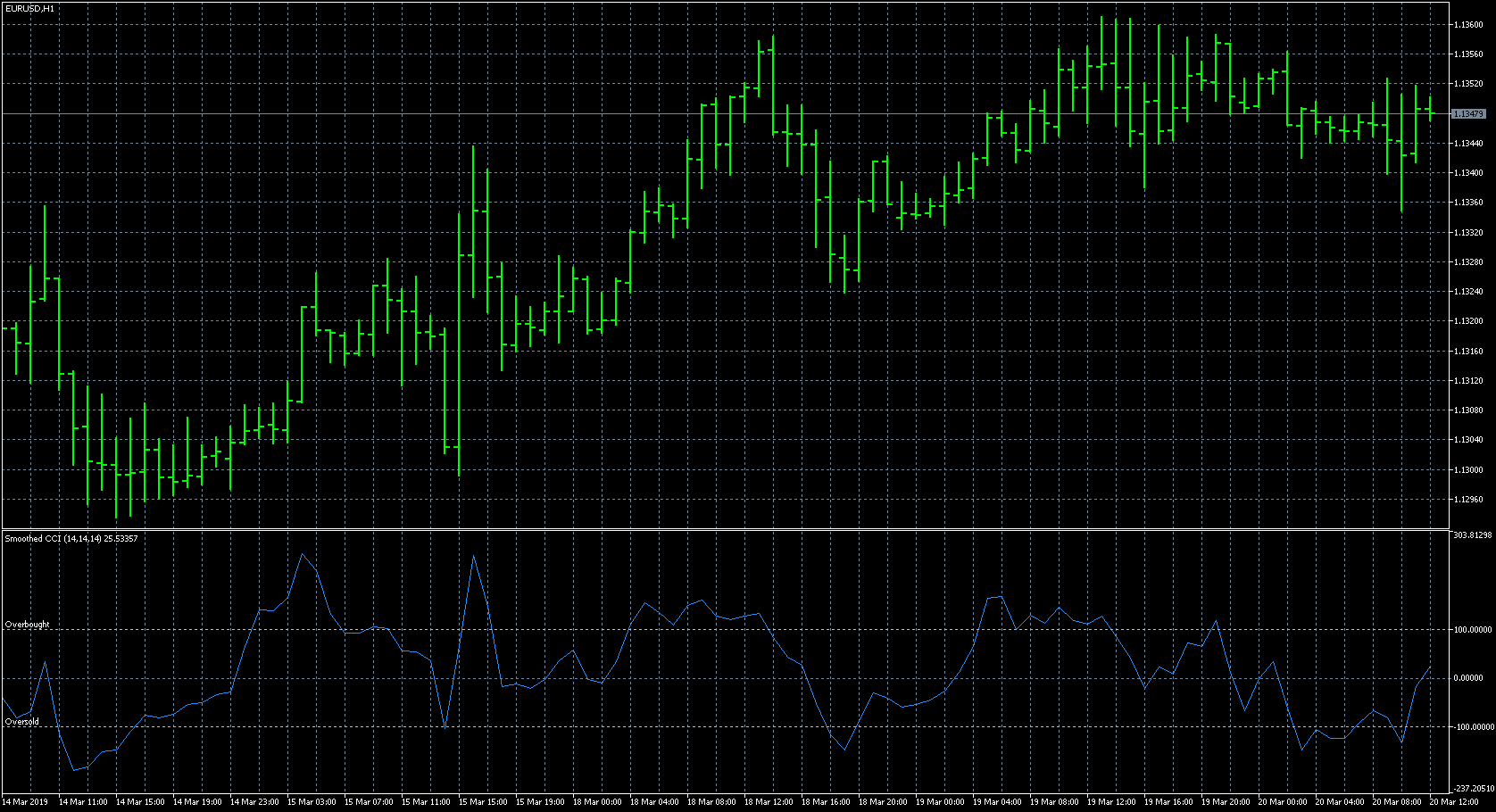Click the 15 Mar 15:00 time label
The height and width of the screenshot is (812, 1496).
click(483, 802)
